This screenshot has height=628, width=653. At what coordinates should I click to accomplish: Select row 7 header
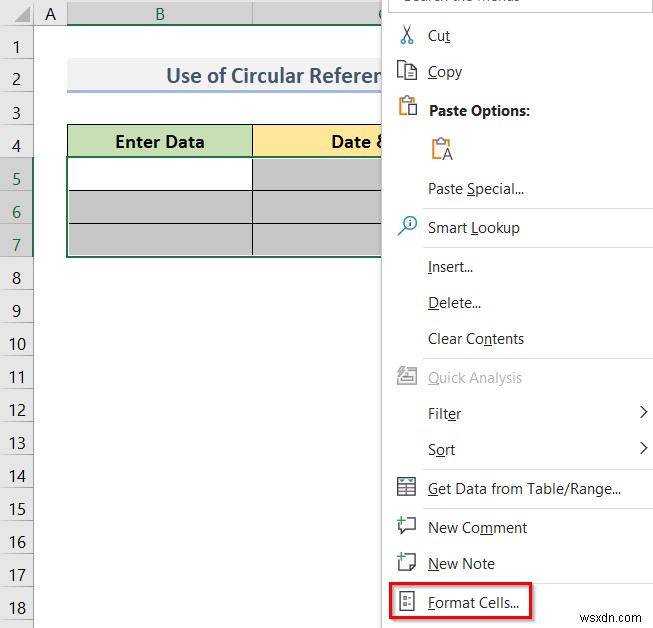click(16, 240)
